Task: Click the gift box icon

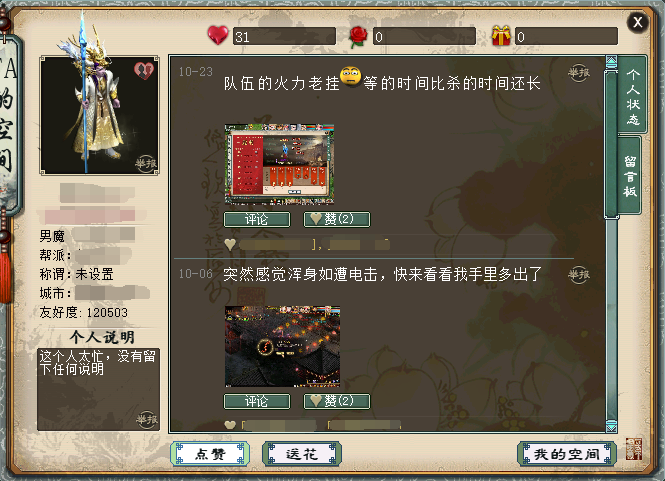Action: click(x=501, y=36)
